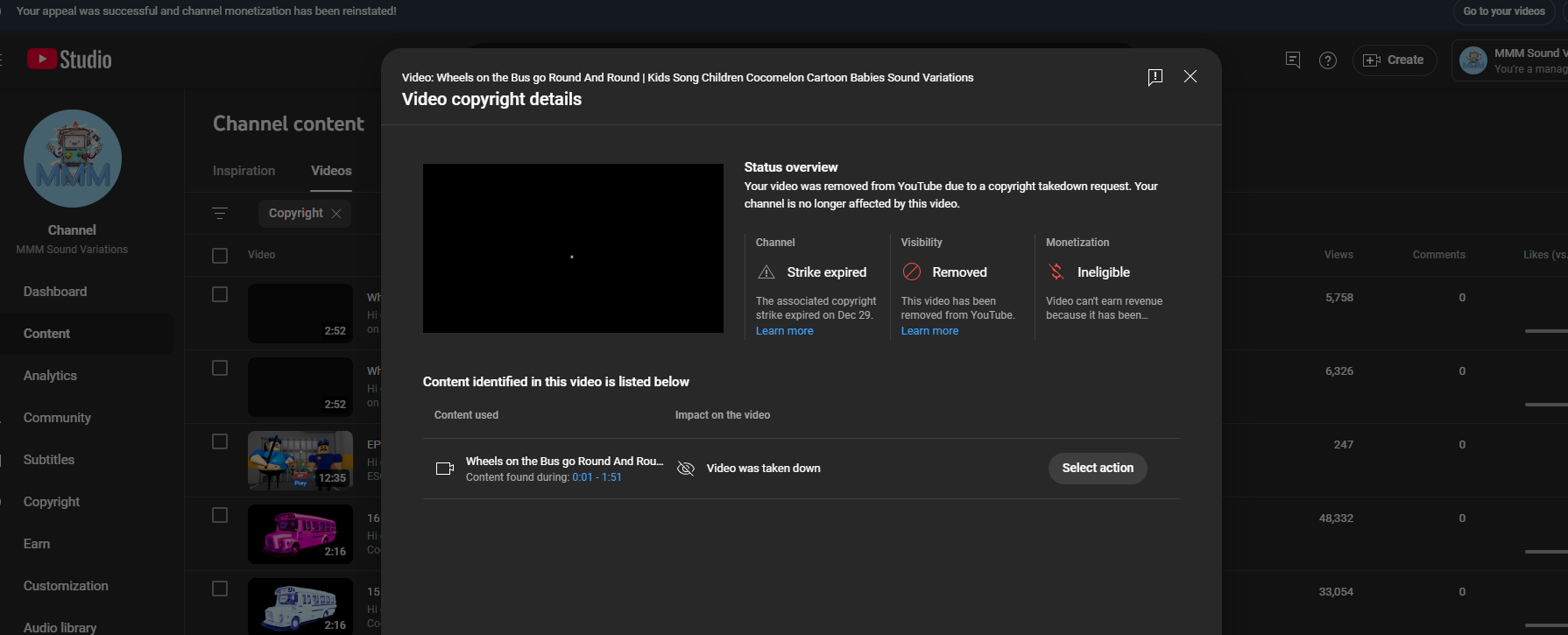1568x635 pixels.
Task: Select checkbox for the 12:35 video
Action: click(220, 441)
